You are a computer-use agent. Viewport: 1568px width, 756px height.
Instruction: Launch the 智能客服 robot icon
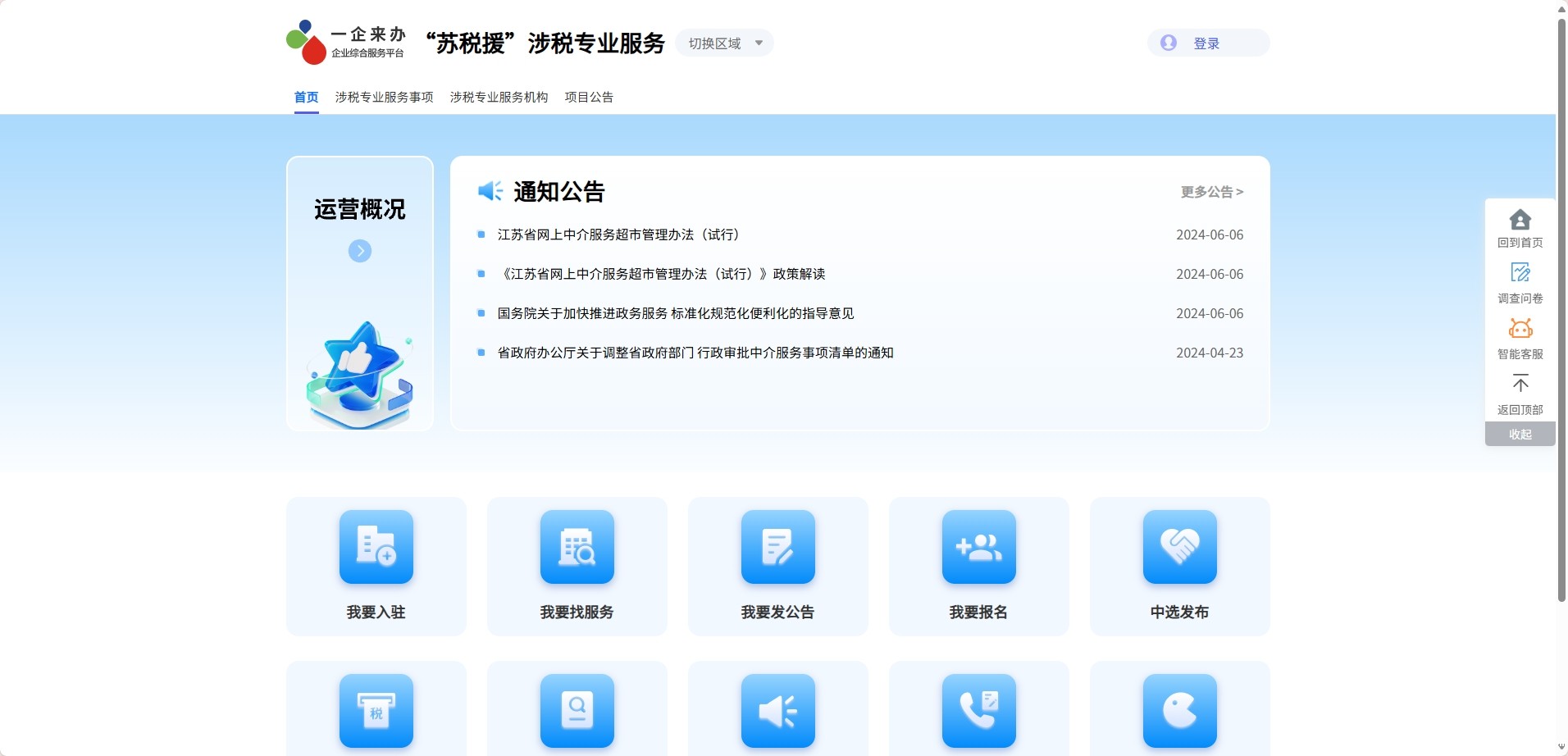click(x=1520, y=329)
